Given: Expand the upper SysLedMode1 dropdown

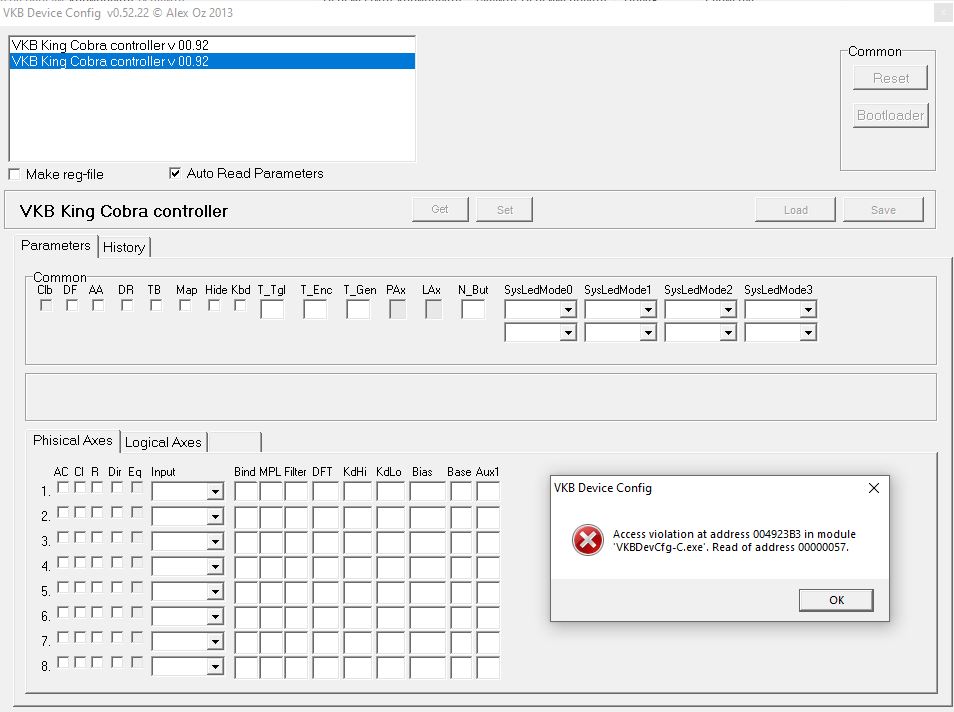Looking at the screenshot, I should point(648,310).
